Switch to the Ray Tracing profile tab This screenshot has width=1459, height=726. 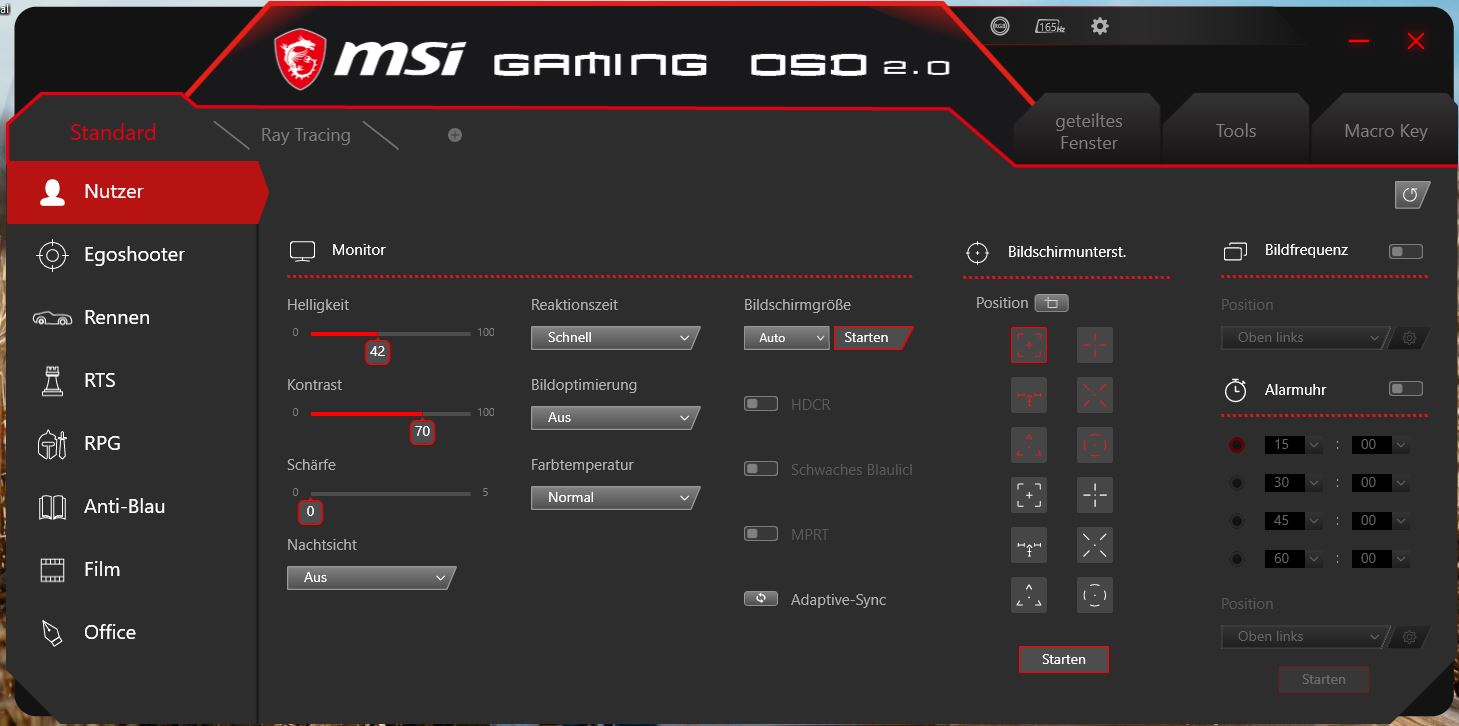(305, 135)
